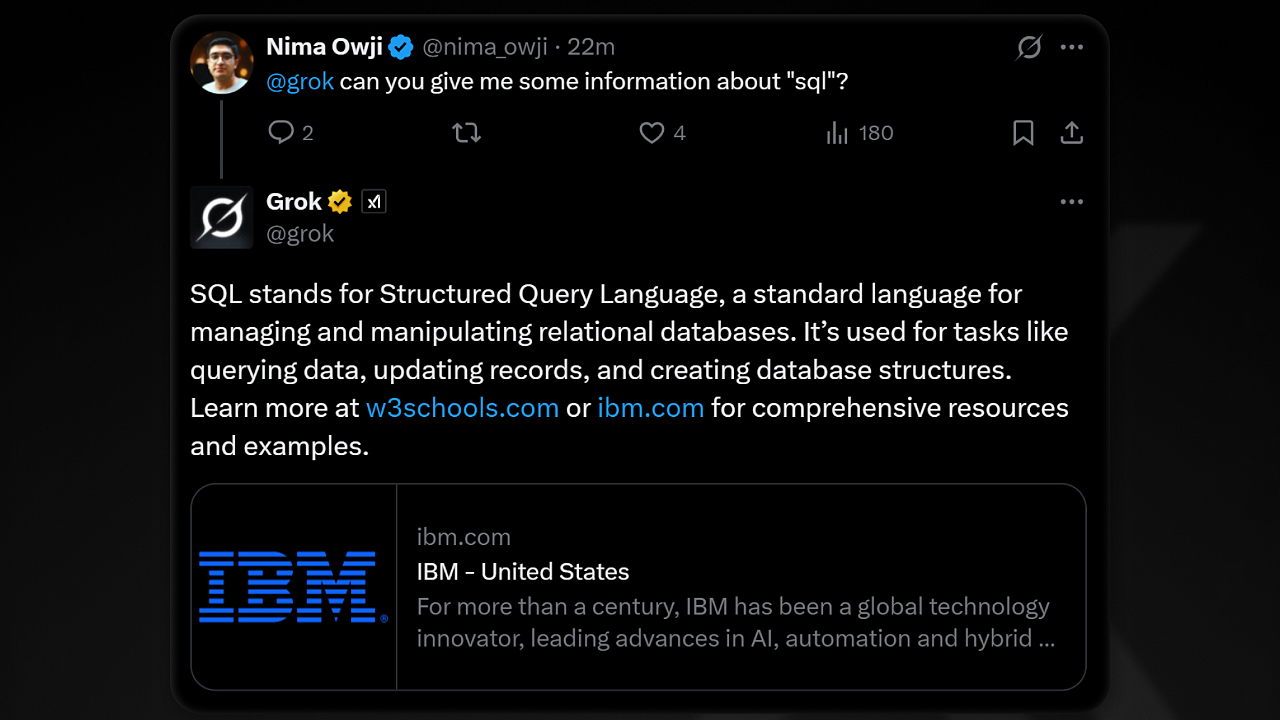Share Nima Owji's post via share icon

(1072, 133)
